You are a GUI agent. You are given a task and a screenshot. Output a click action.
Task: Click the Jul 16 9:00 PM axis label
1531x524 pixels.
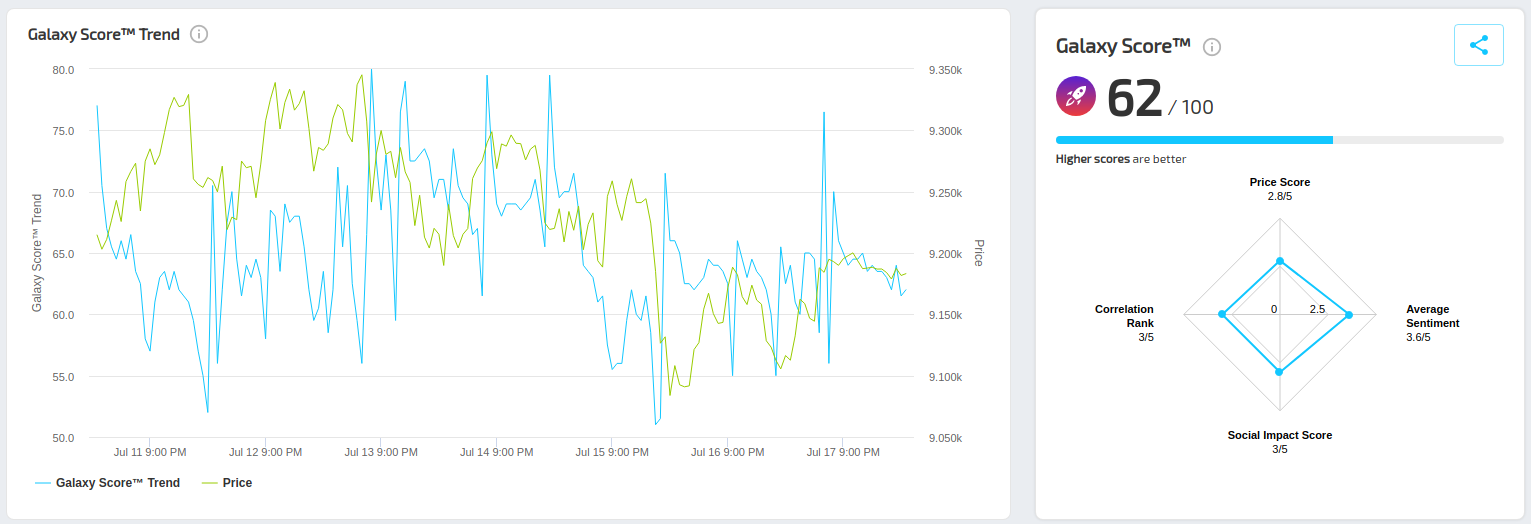click(728, 452)
